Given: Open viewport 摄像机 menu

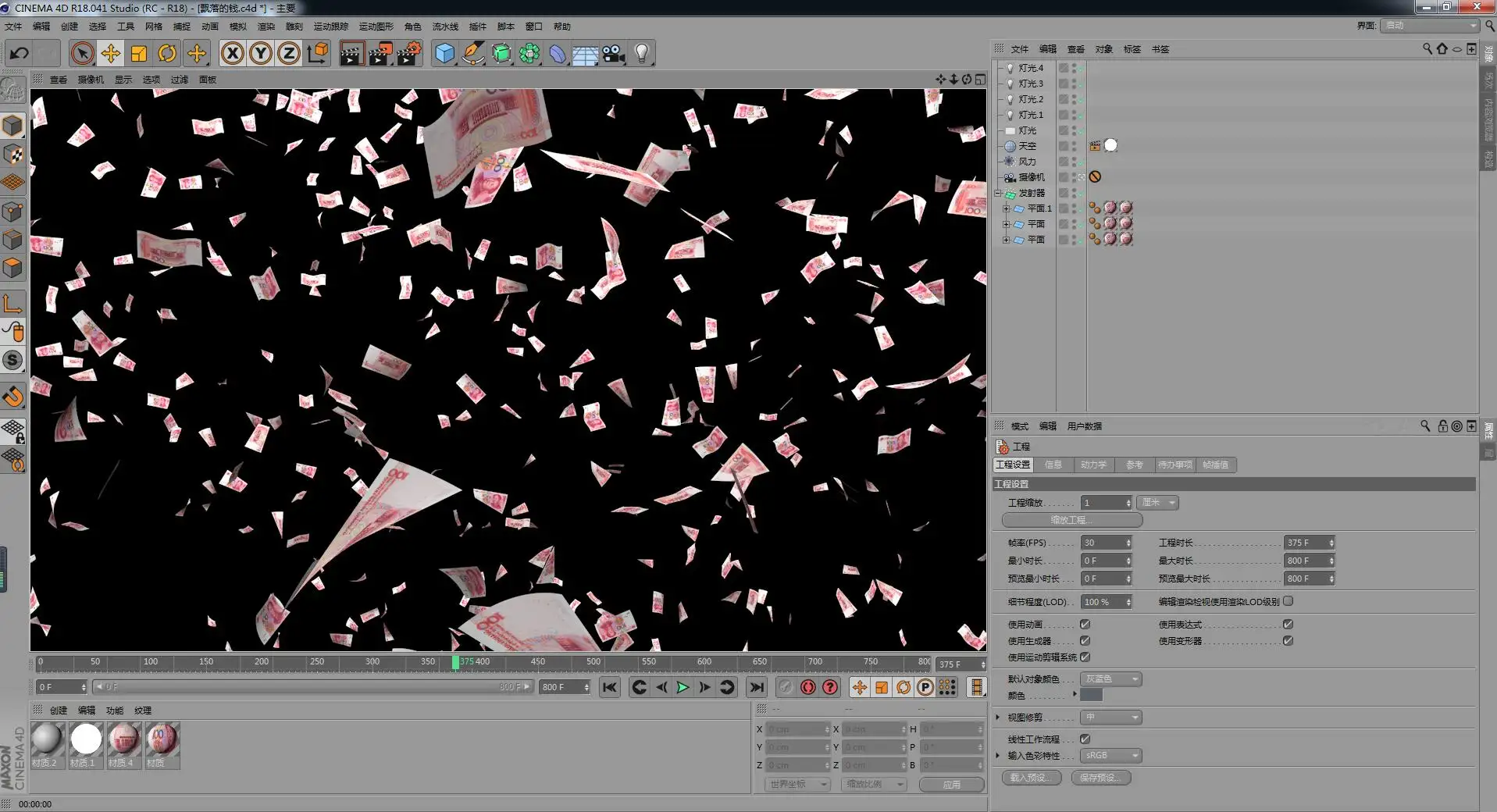Looking at the screenshot, I should (x=91, y=80).
